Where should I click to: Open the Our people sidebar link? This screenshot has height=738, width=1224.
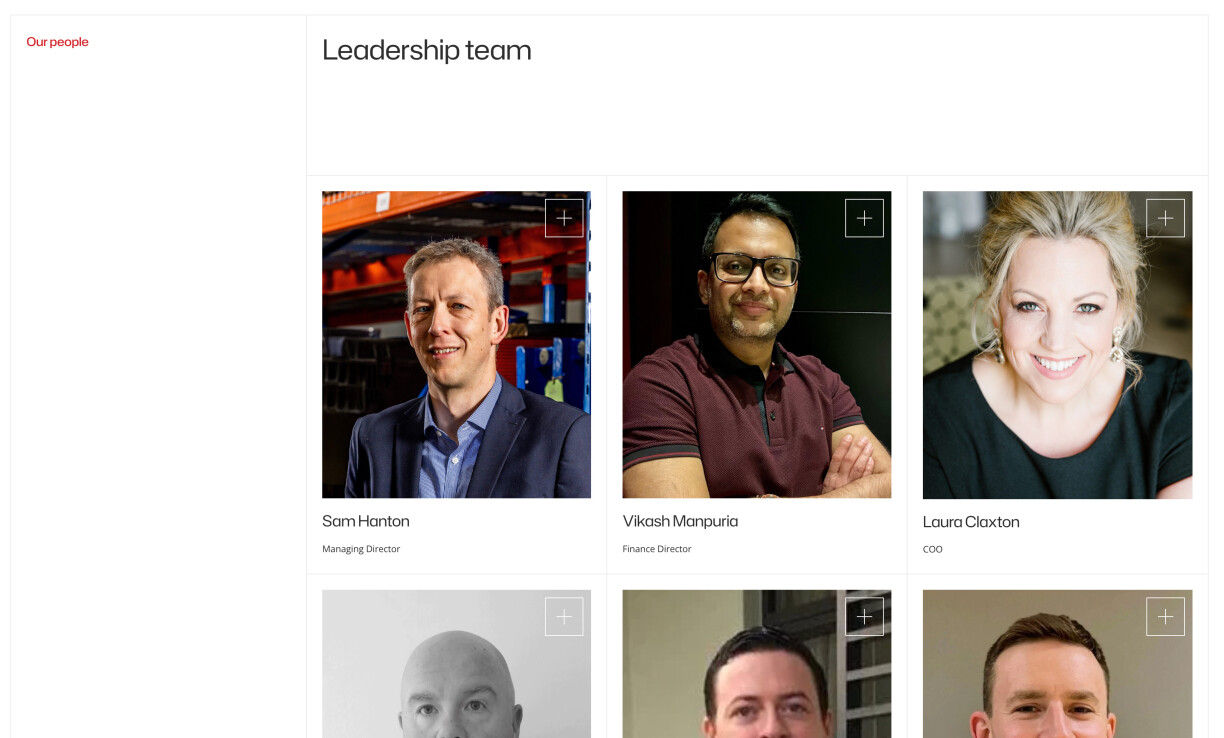(x=57, y=42)
